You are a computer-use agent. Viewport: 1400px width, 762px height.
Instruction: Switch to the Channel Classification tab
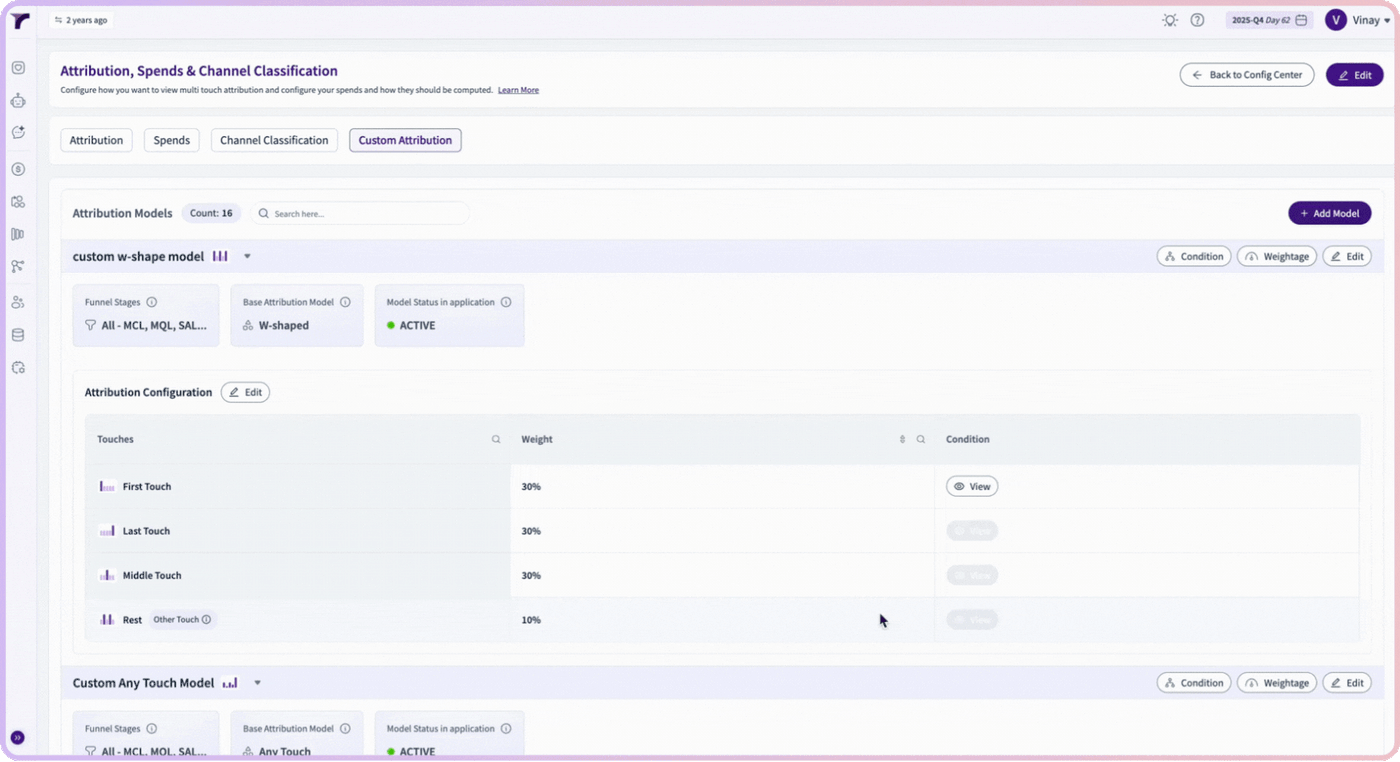(x=274, y=140)
